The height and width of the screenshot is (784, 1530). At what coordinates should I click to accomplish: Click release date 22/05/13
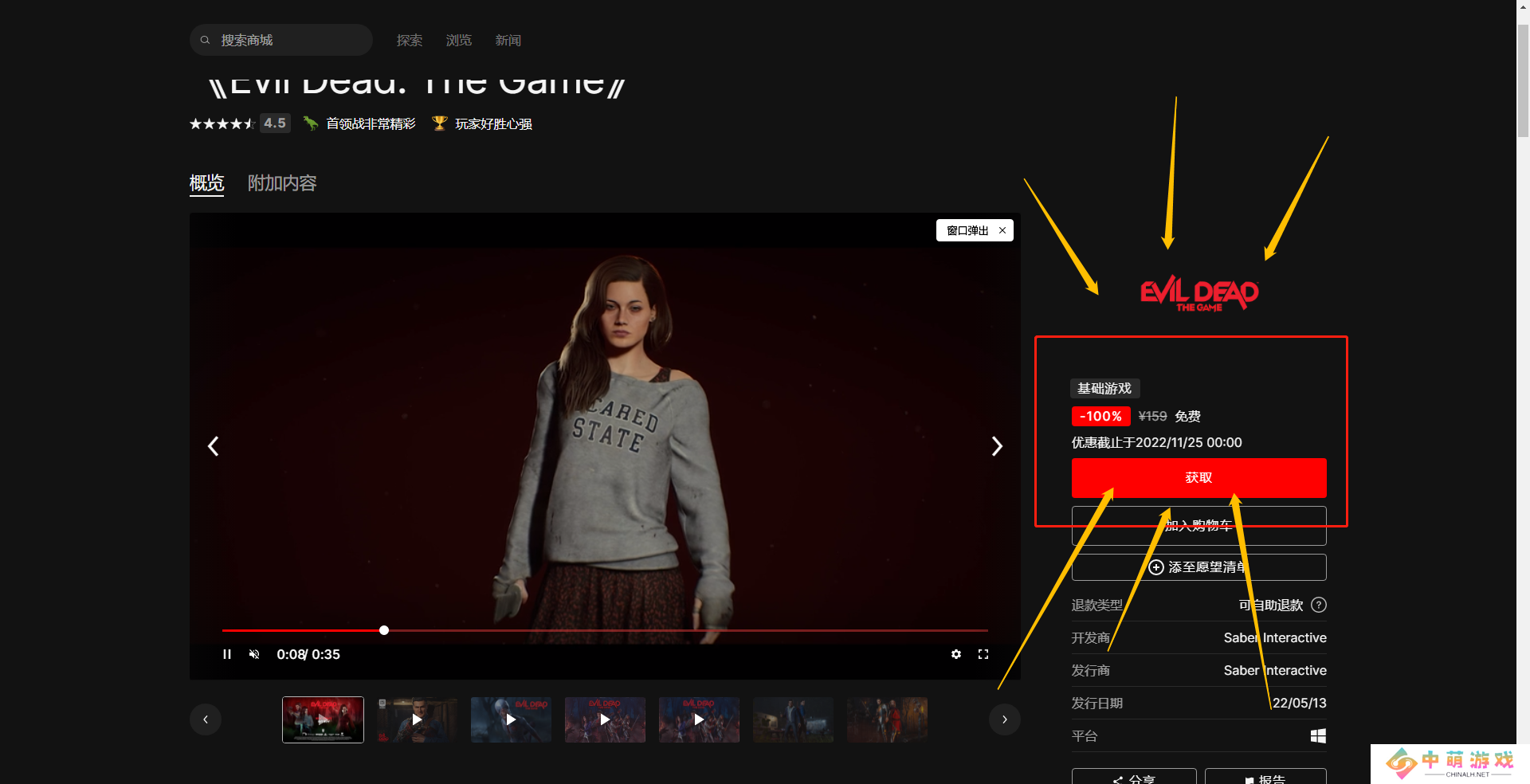1299,703
